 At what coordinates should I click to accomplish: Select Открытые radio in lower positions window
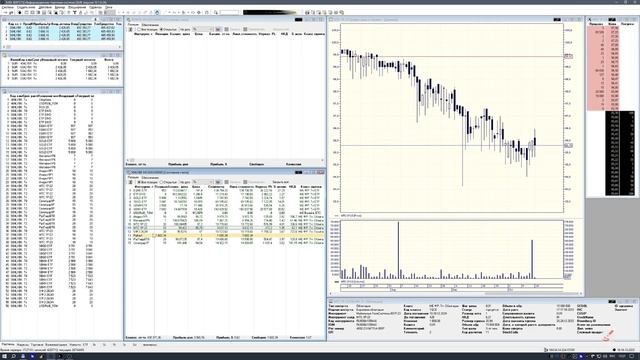click(x=168, y=182)
